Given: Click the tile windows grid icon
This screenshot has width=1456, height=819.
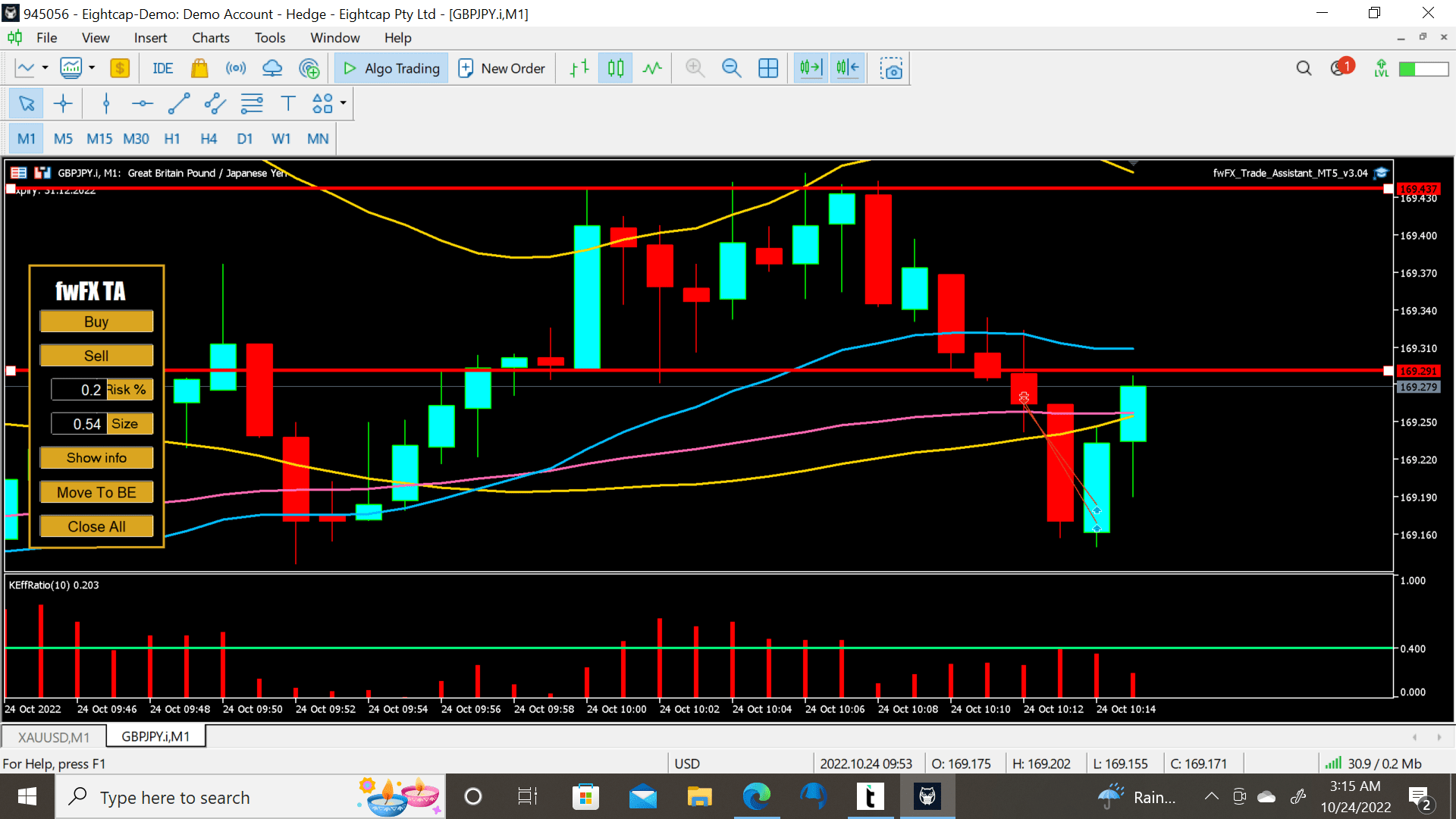Looking at the screenshot, I should point(768,68).
